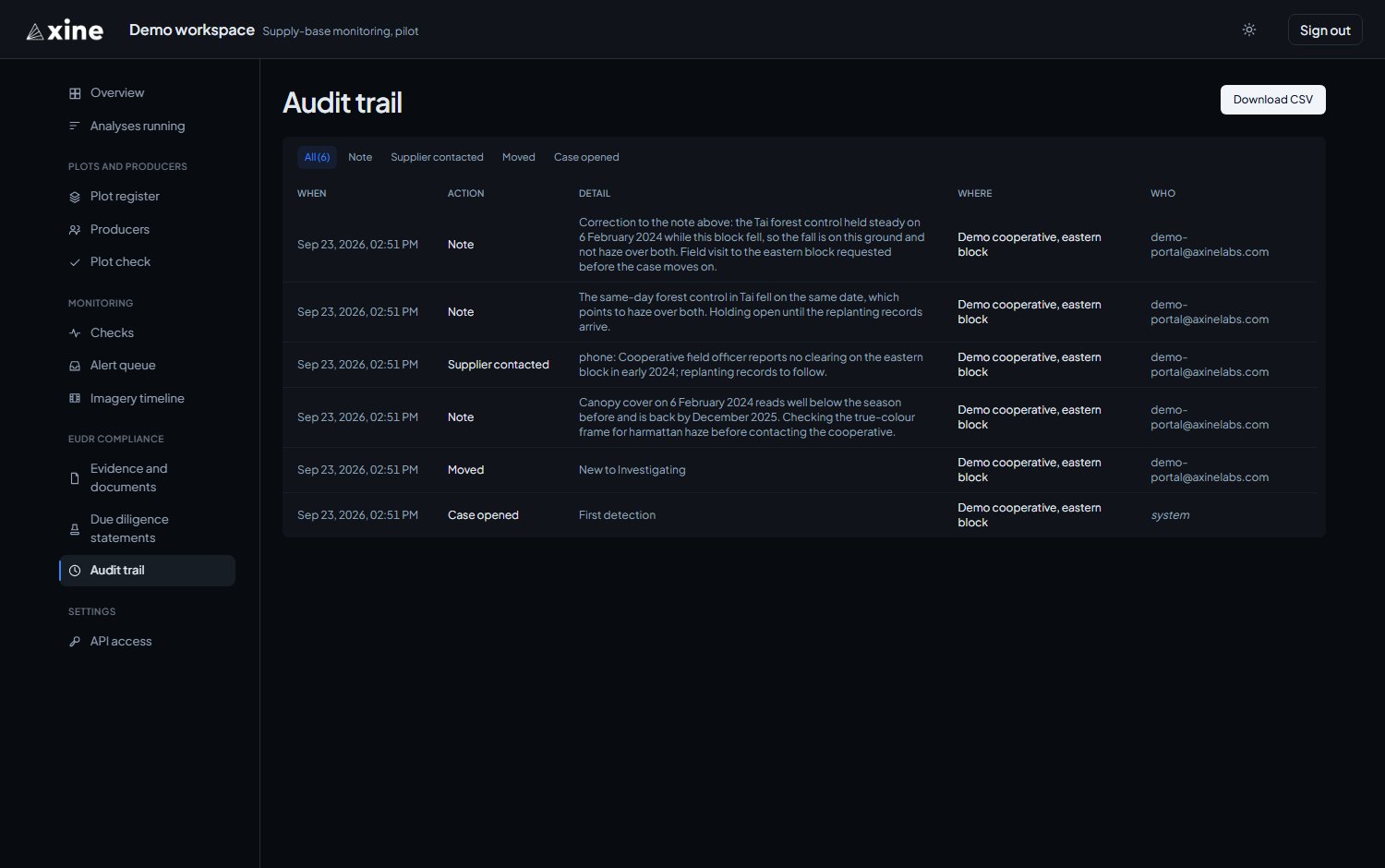Click the Checks pulse icon
The image size is (1385, 868).
pyautogui.click(x=75, y=333)
